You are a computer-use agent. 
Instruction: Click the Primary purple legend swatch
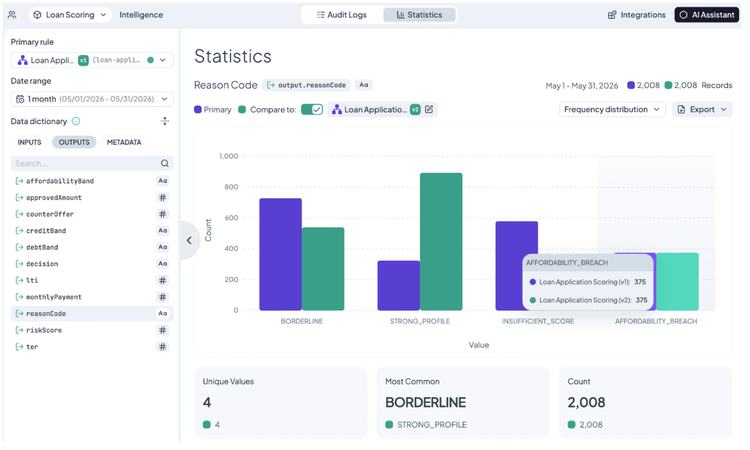coord(198,110)
